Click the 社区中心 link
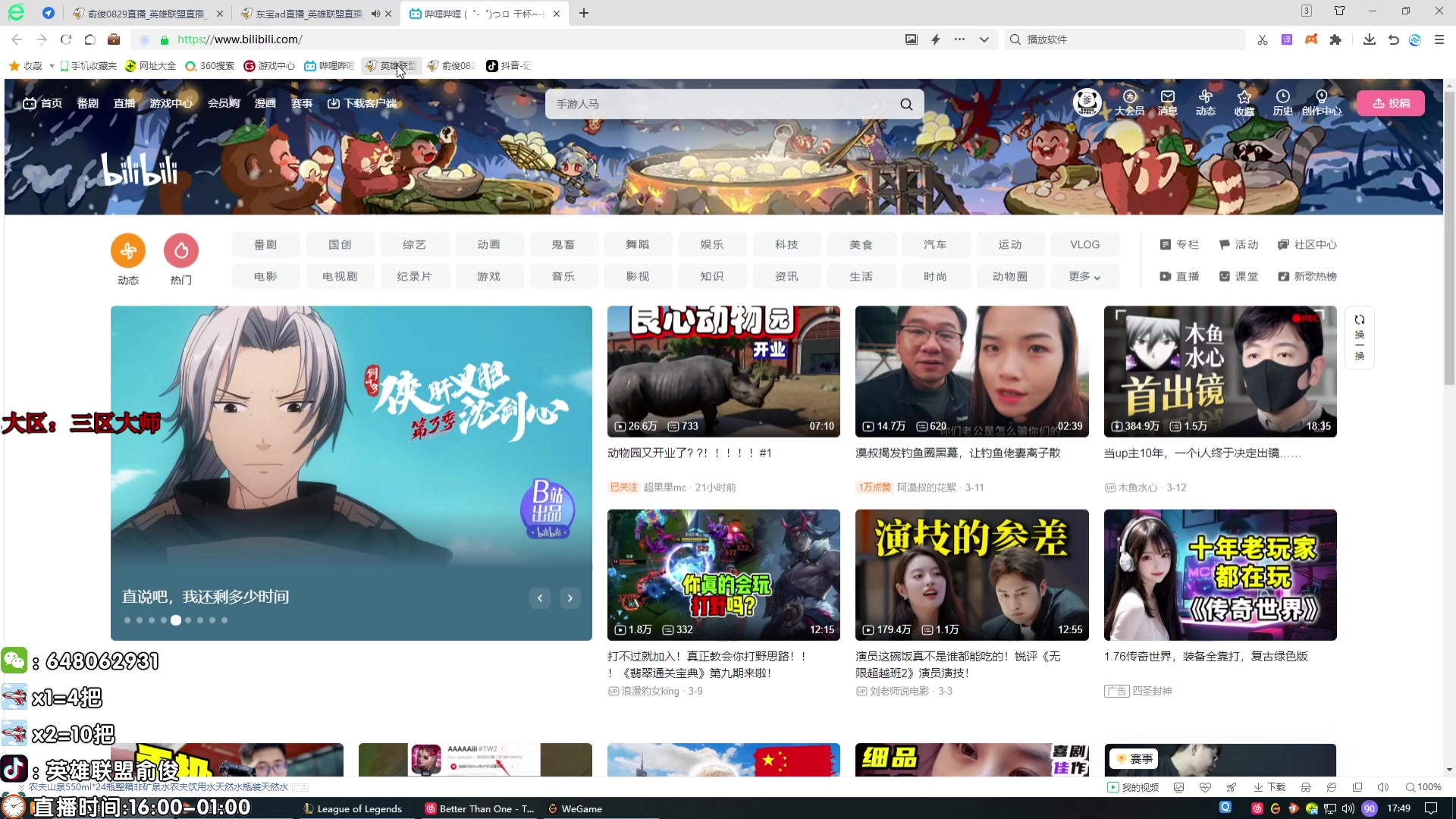 click(x=1307, y=244)
